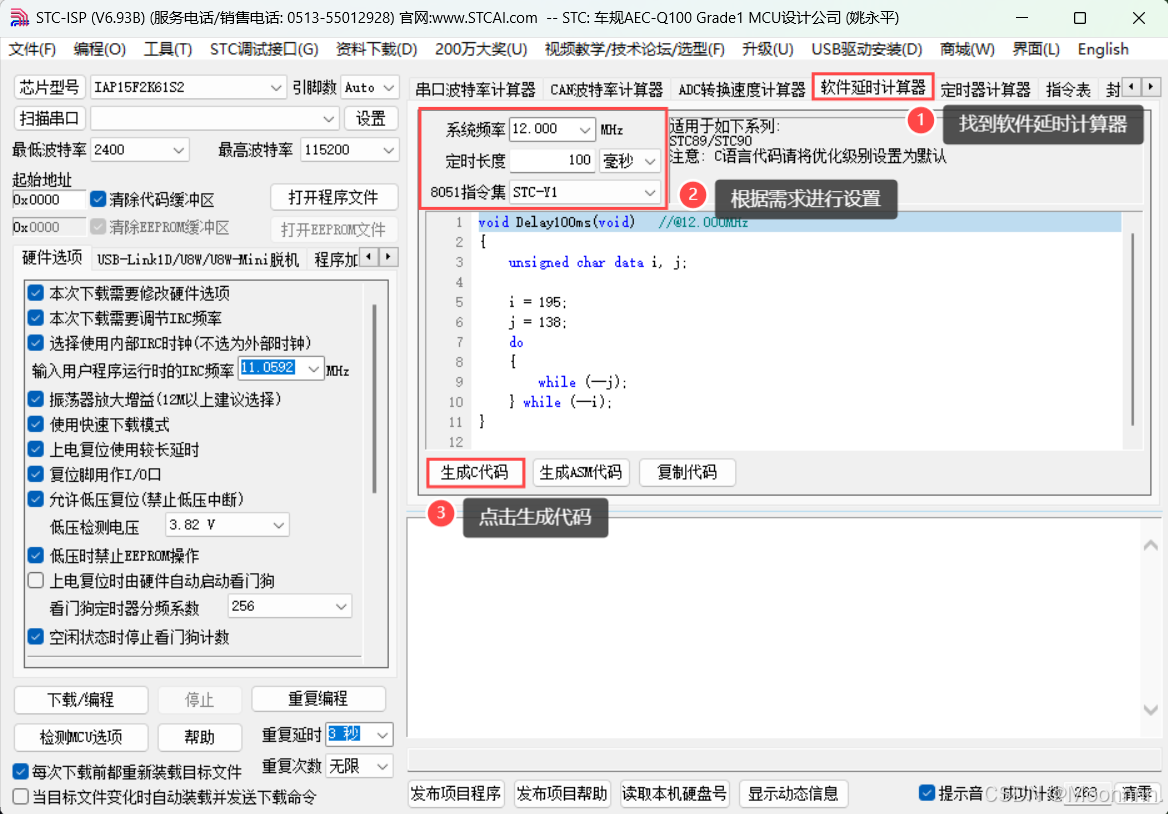
Task: Enable 当目标文件变化时自动装载 checkbox
Action: click(21, 797)
